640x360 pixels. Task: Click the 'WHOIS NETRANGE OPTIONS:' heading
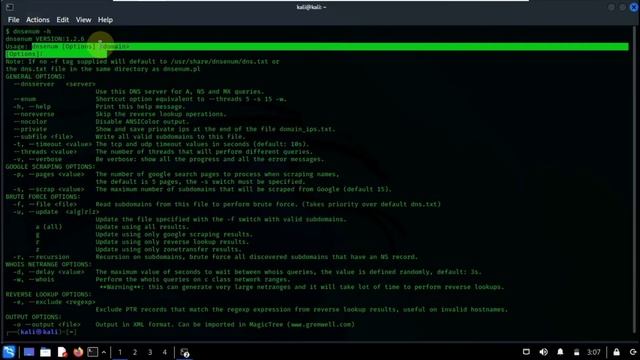(x=49, y=264)
